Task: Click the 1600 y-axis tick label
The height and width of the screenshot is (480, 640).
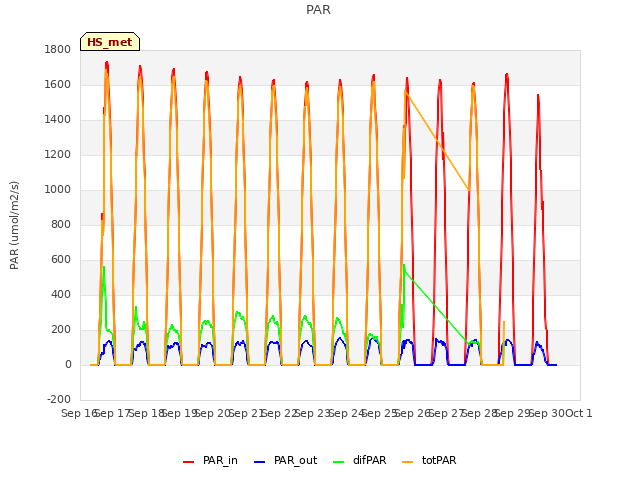Action: [58, 84]
